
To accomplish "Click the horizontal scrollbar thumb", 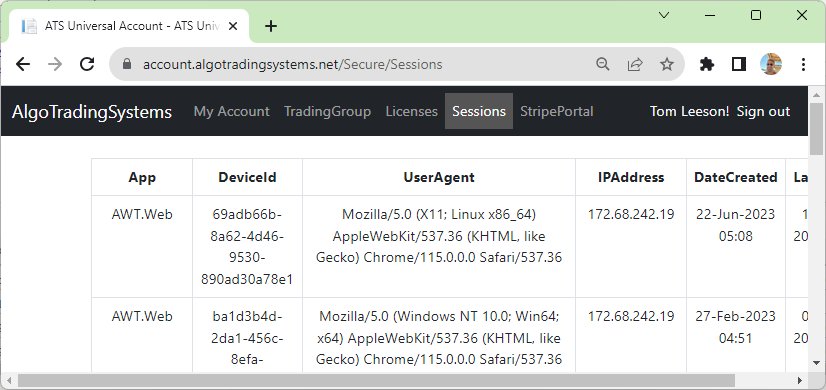I will 376,380.
